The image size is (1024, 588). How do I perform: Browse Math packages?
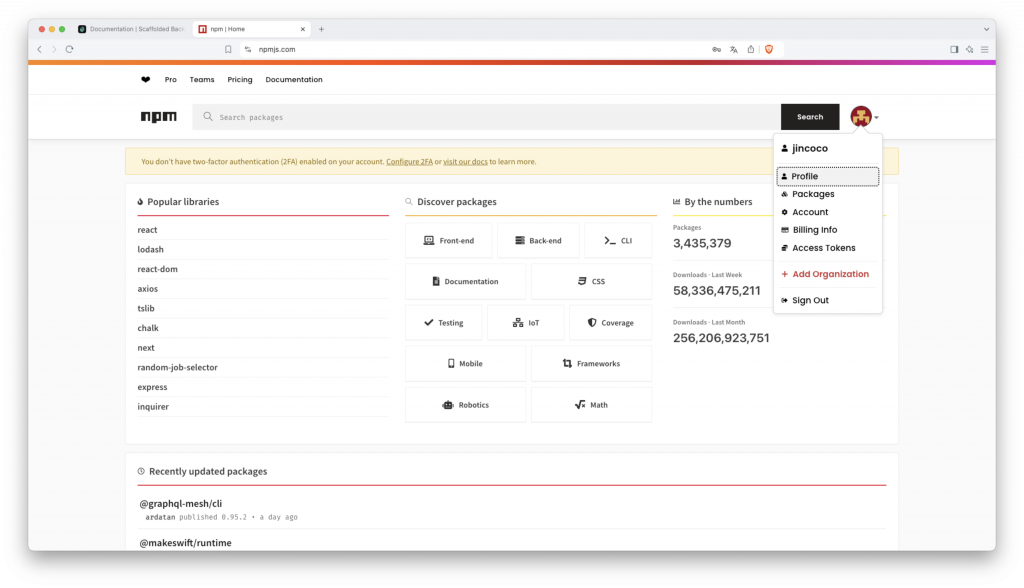(x=591, y=405)
